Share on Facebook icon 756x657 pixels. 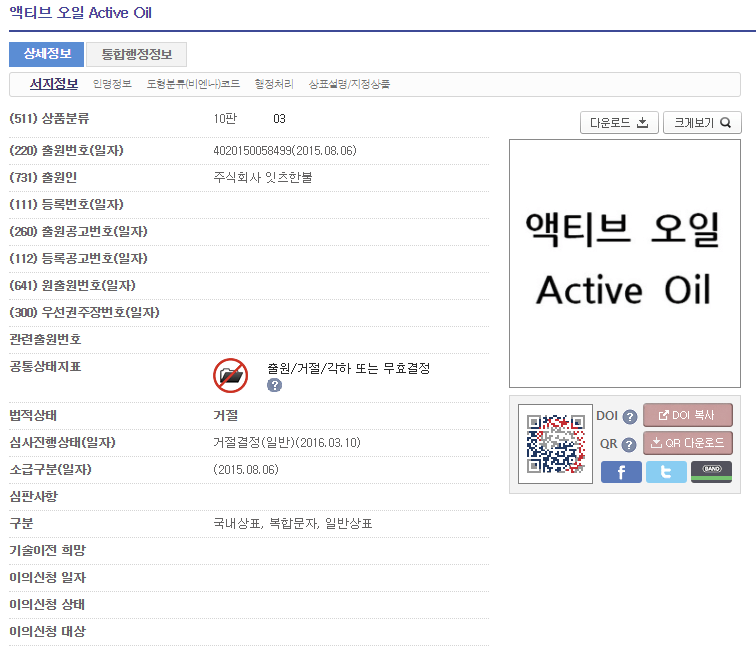[621, 472]
